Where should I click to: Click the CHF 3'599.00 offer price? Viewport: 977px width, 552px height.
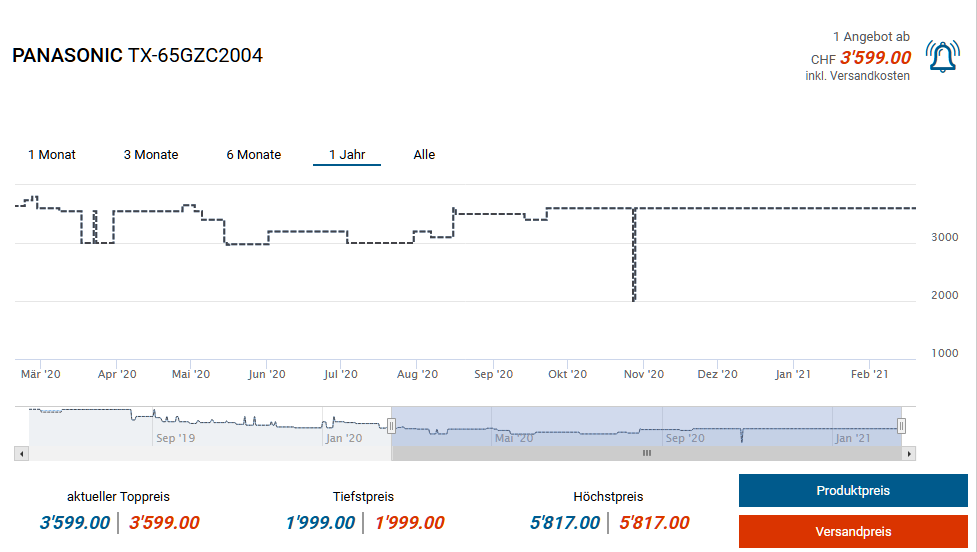point(875,58)
